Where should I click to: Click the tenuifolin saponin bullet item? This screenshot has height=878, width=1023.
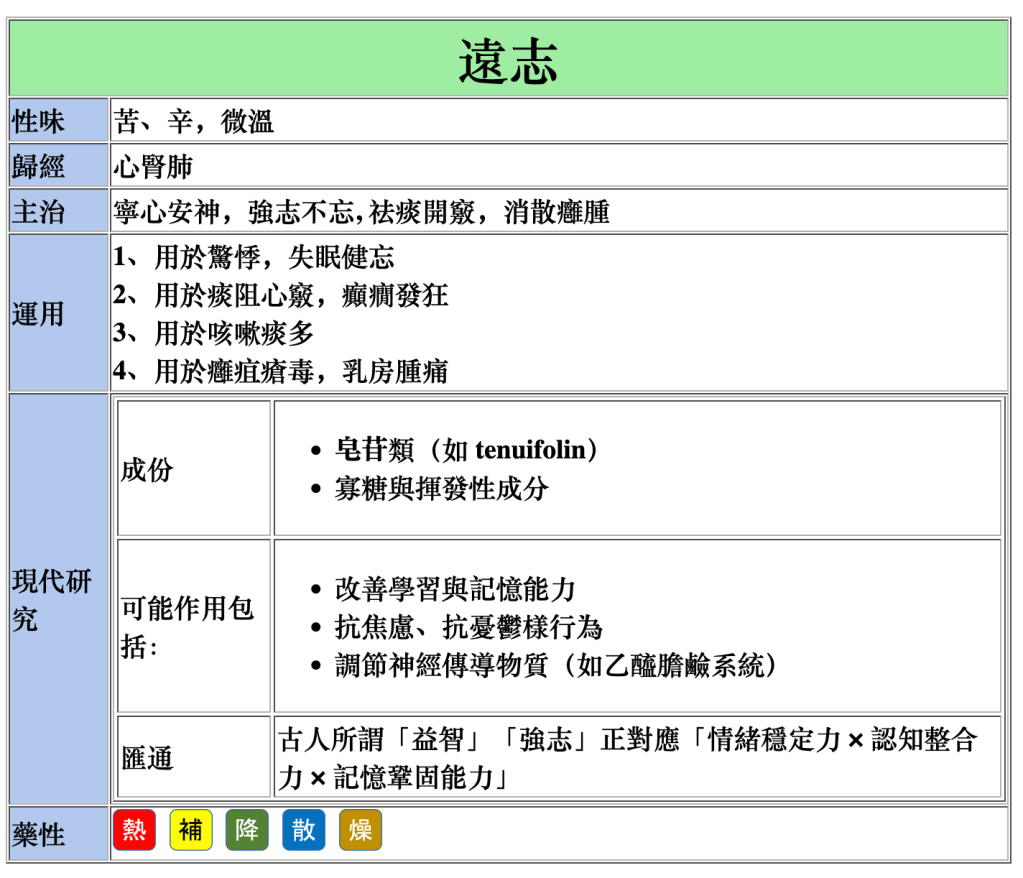click(468, 450)
